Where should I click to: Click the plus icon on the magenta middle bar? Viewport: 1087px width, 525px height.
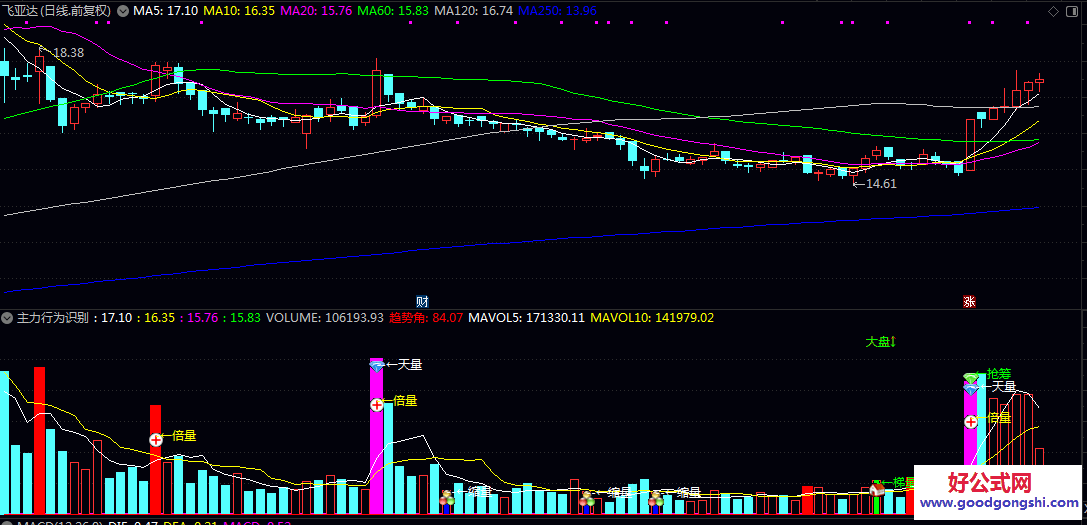376,404
